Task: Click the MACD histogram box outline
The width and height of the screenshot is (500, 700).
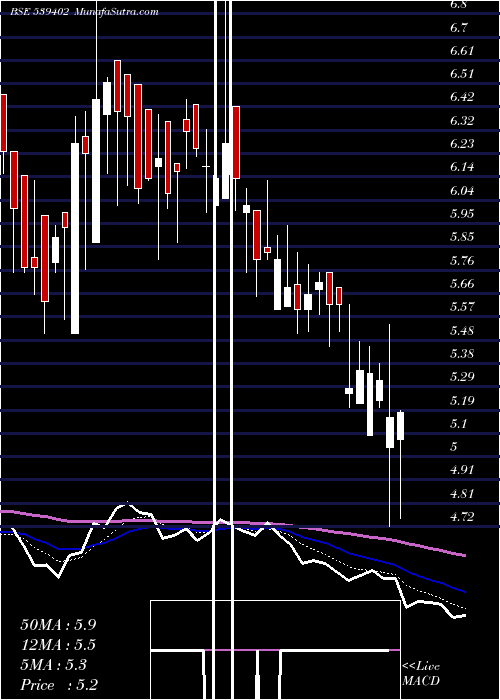Action: [x=275, y=650]
